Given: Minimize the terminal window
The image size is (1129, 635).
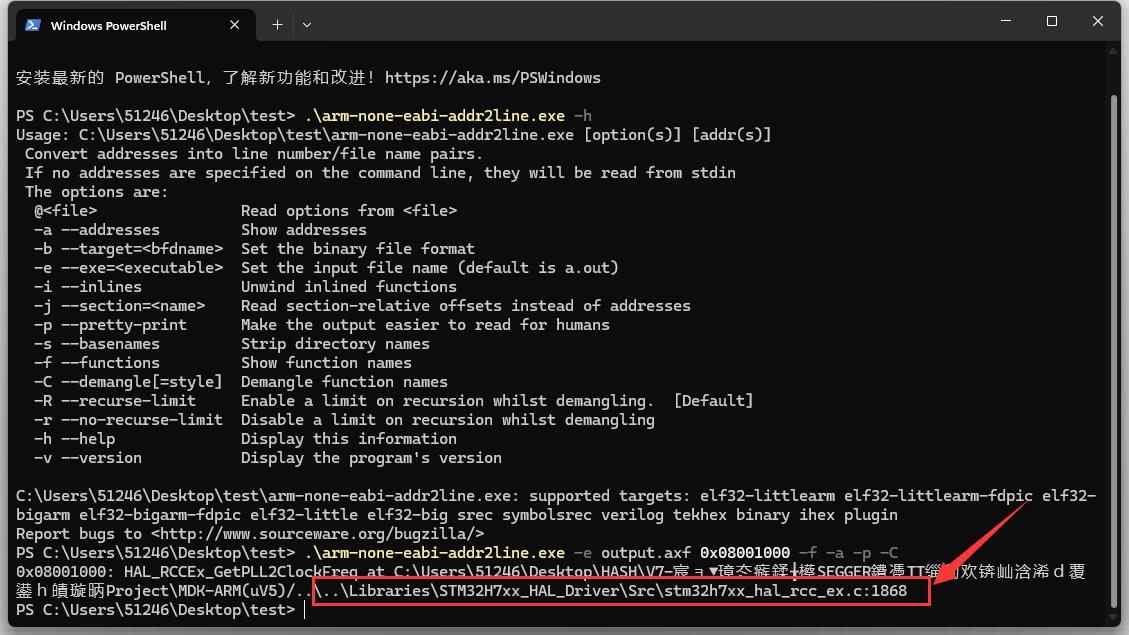Looking at the screenshot, I should click(x=1006, y=21).
